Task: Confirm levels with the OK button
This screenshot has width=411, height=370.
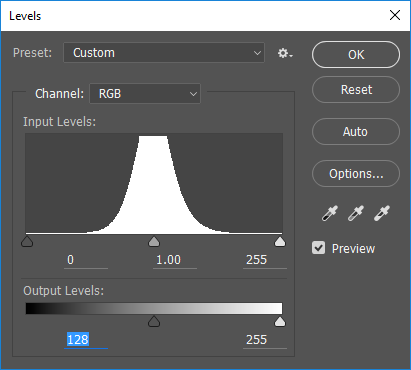Action: [x=356, y=55]
